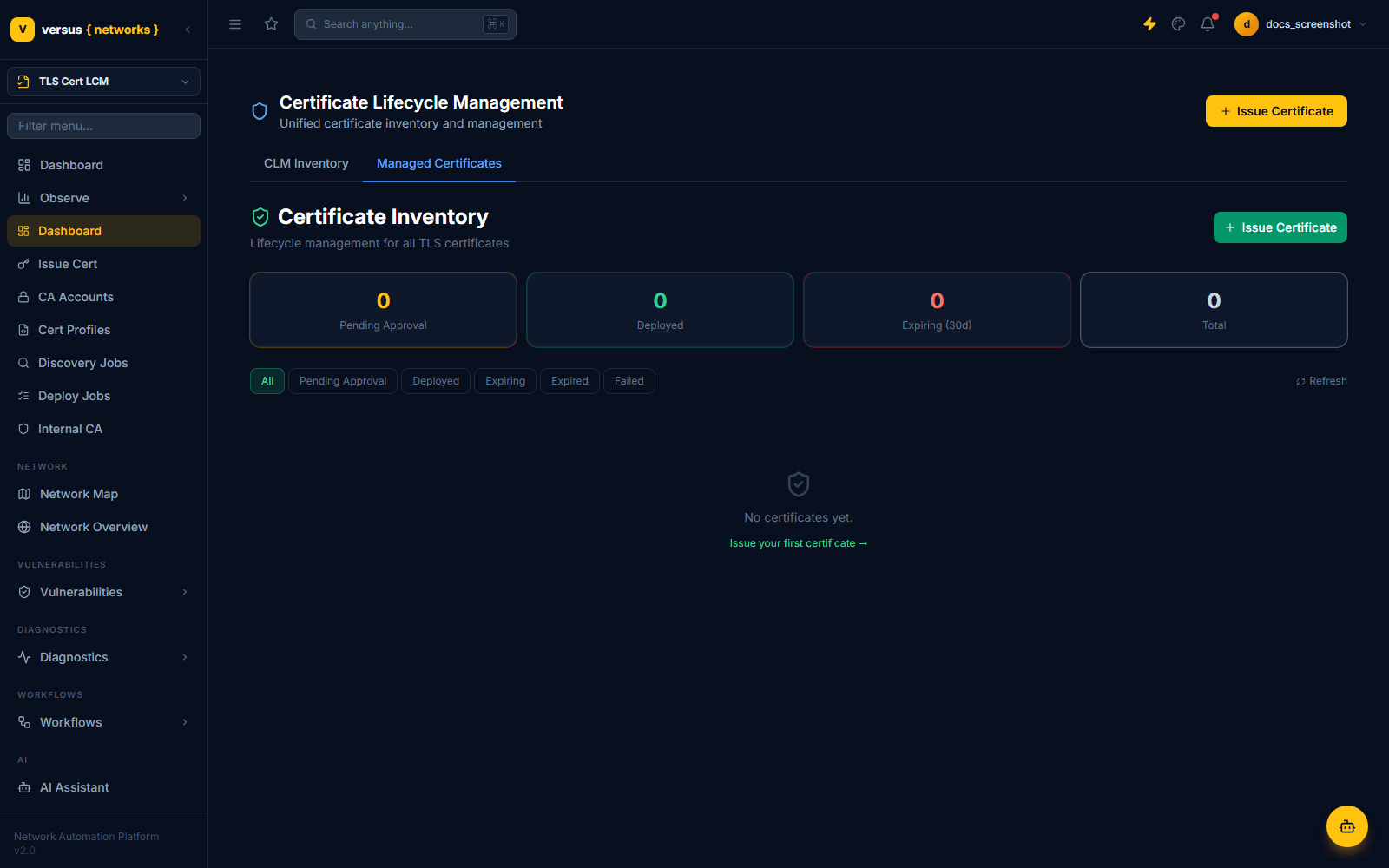Collapse the sidebar with the left chevron
The height and width of the screenshot is (868, 1389).
[x=188, y=30]
